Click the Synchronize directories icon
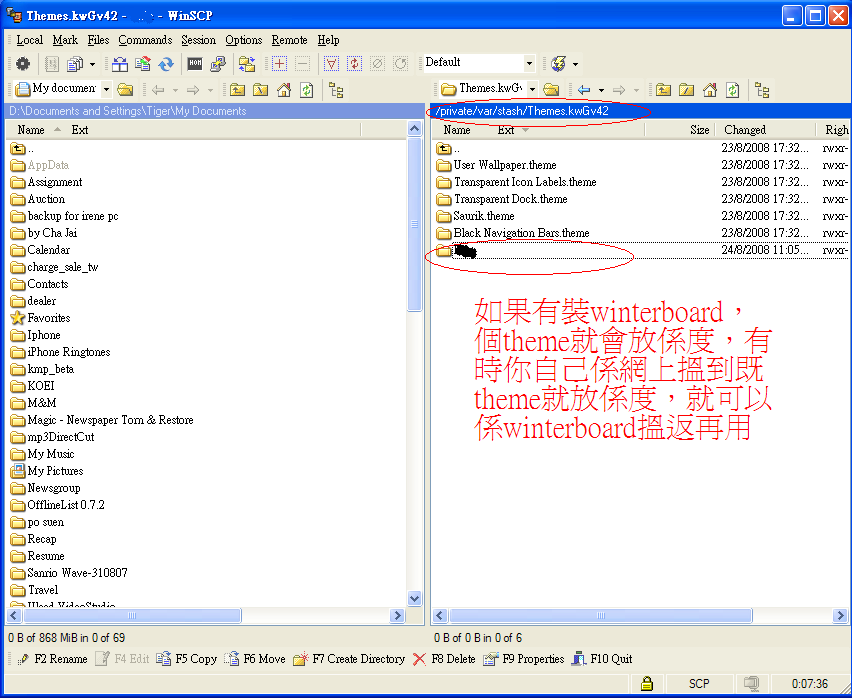This screenshot has height=698, width=852. [166, 64]
